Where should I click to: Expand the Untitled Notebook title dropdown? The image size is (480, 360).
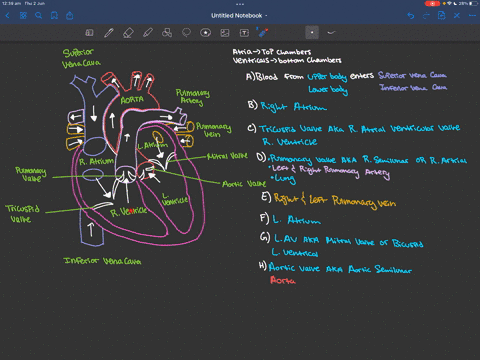[239, 16]
